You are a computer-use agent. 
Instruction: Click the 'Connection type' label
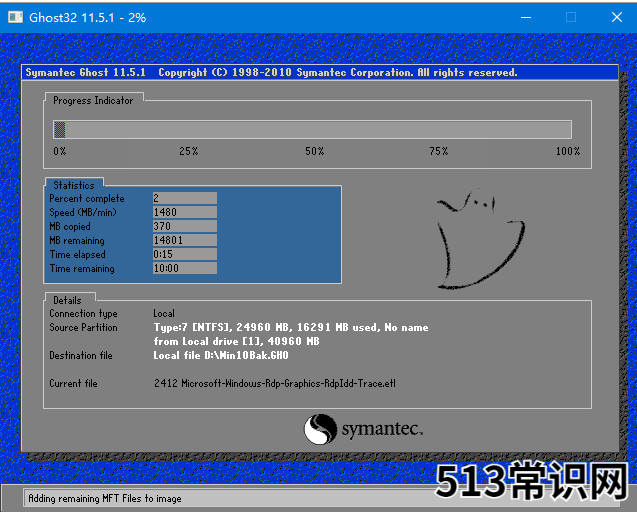click(x=83, y=314)
